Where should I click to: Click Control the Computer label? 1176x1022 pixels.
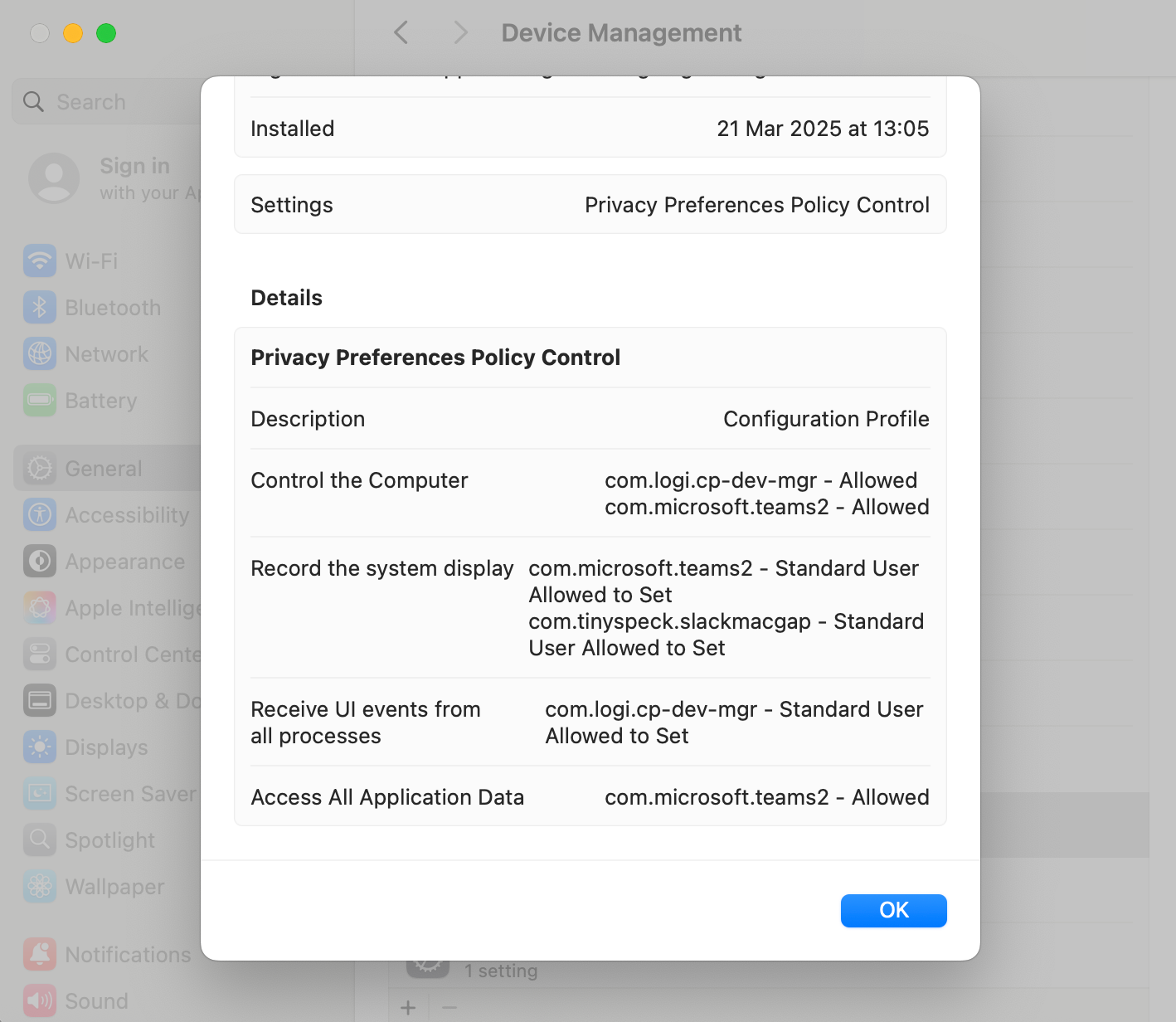pyautogui.click(x=359, y=480)
